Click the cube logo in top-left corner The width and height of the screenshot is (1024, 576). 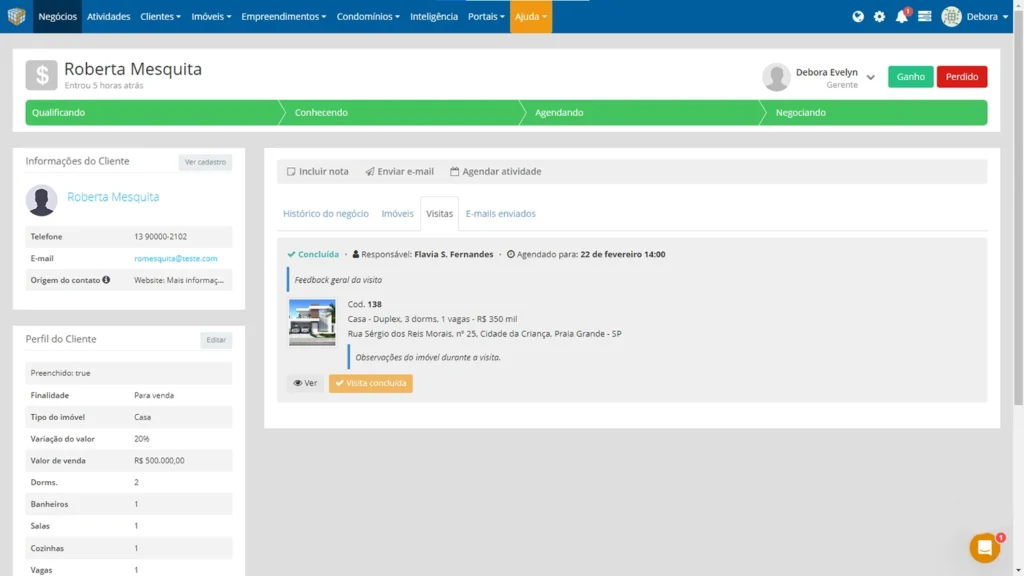pos(16,16)
